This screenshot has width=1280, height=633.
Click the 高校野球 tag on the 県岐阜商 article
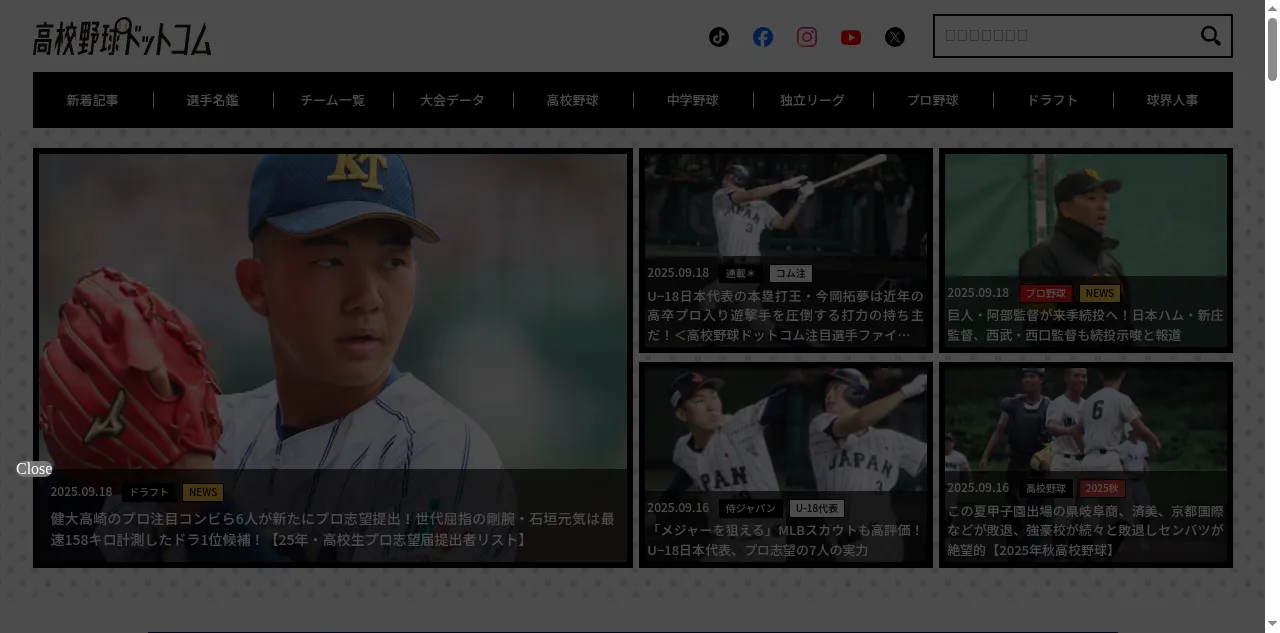click(1046, 488)
